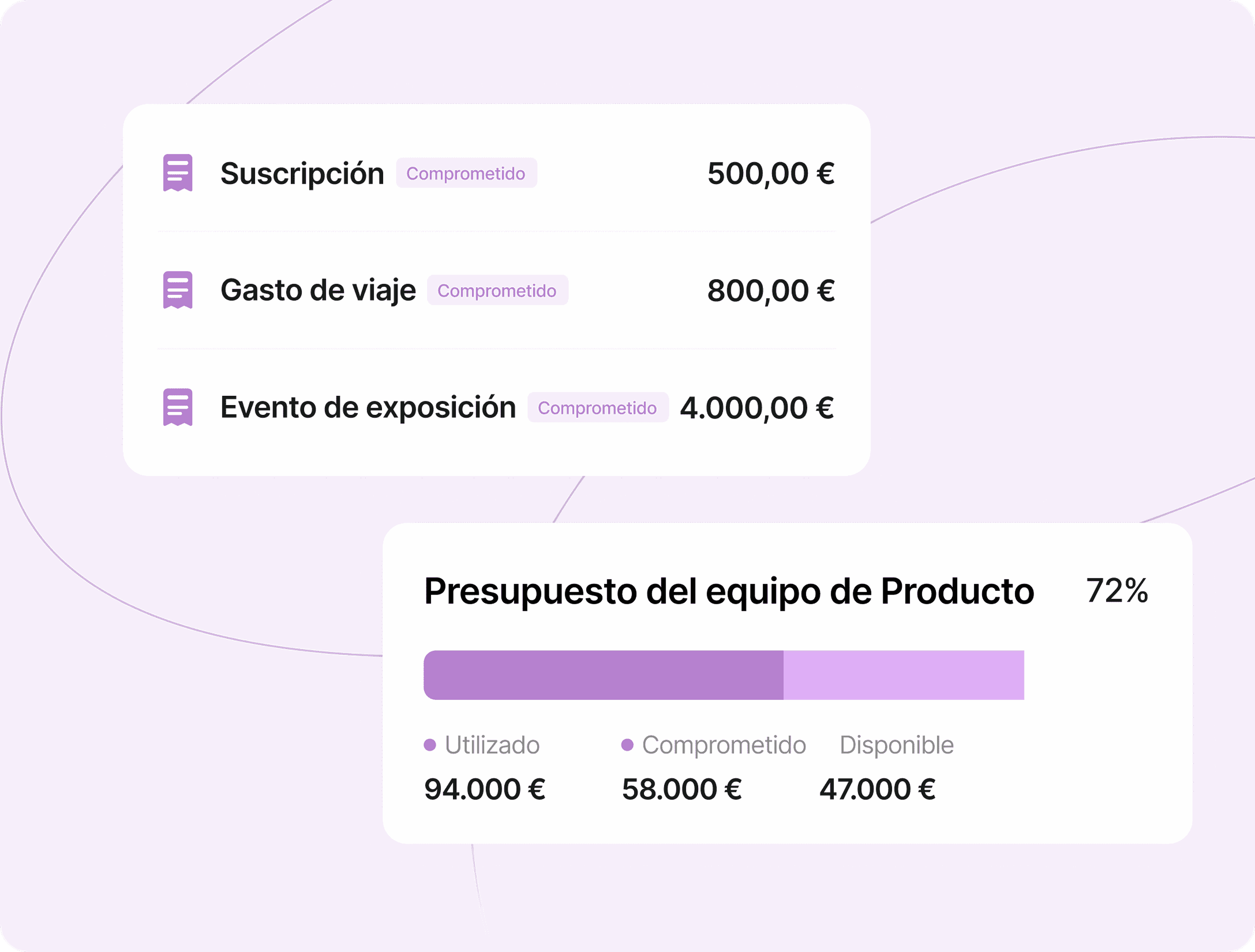Click the Comprometido badge on Suscripción
Viewport: 1255px width, 952px height.
(x=466, y=173)
